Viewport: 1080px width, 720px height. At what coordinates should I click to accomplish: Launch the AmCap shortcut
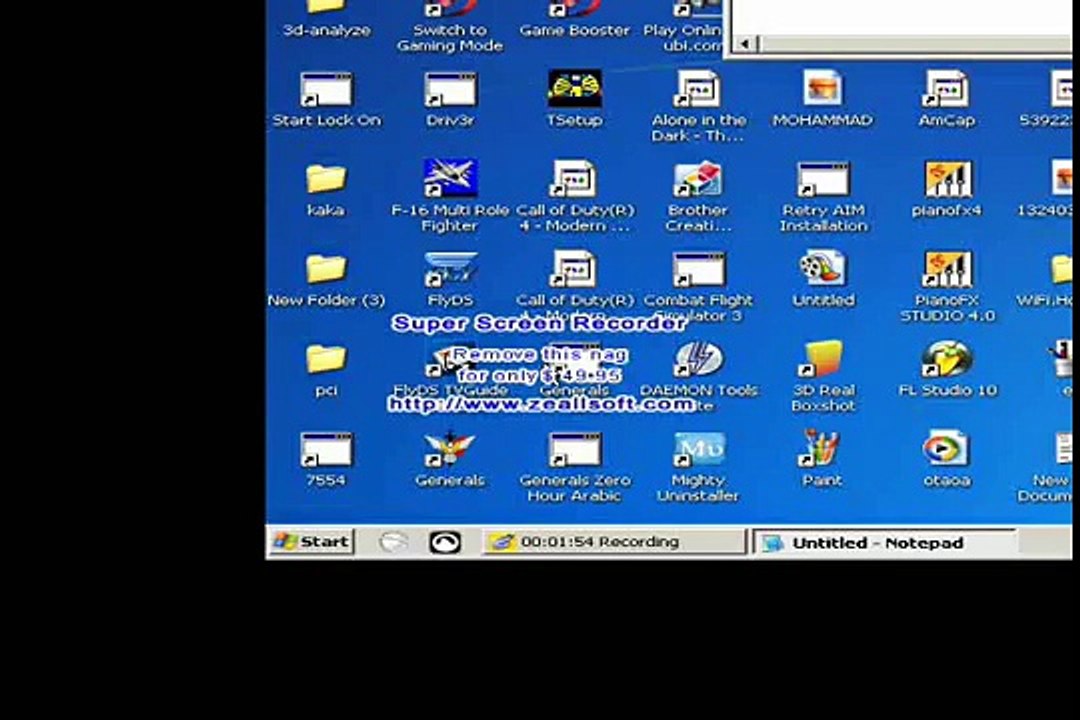(x=946, y=90)
